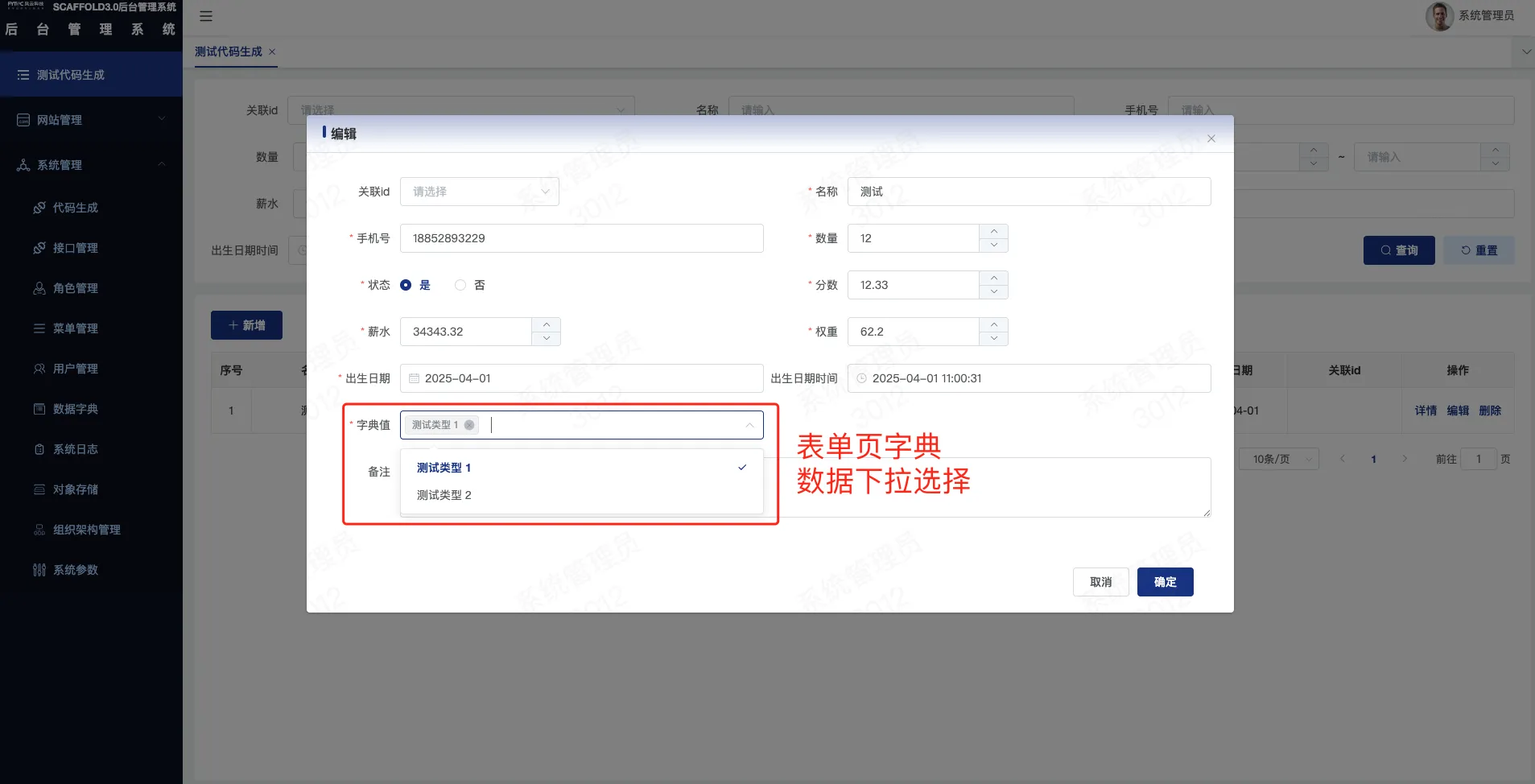This screenshot has width=1535, height=784.
Task: Increase the 薪水 value with the up arrow
Action: point(547,324)
